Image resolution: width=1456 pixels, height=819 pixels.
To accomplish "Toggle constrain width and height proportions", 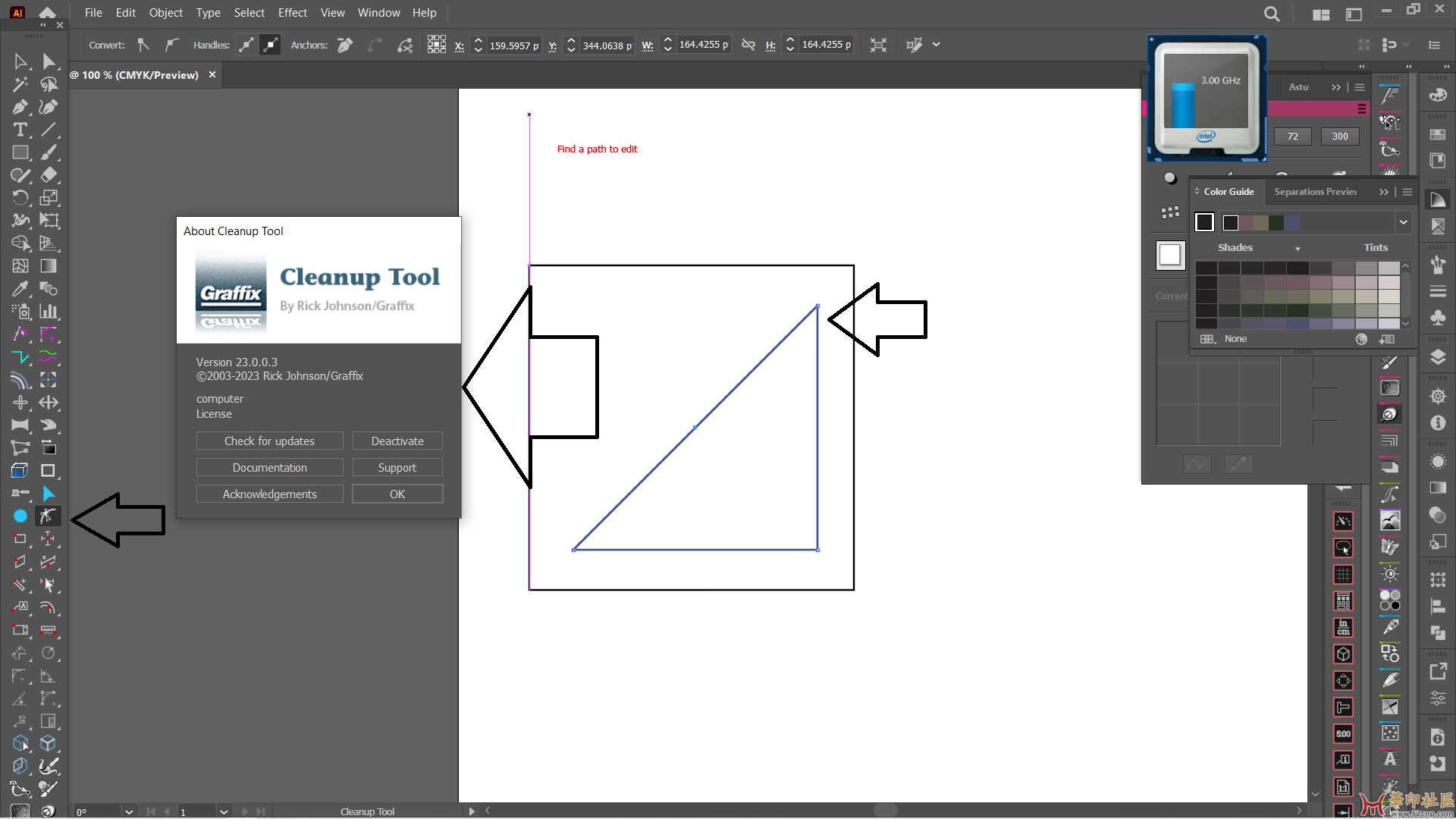I will pos(748,45).
